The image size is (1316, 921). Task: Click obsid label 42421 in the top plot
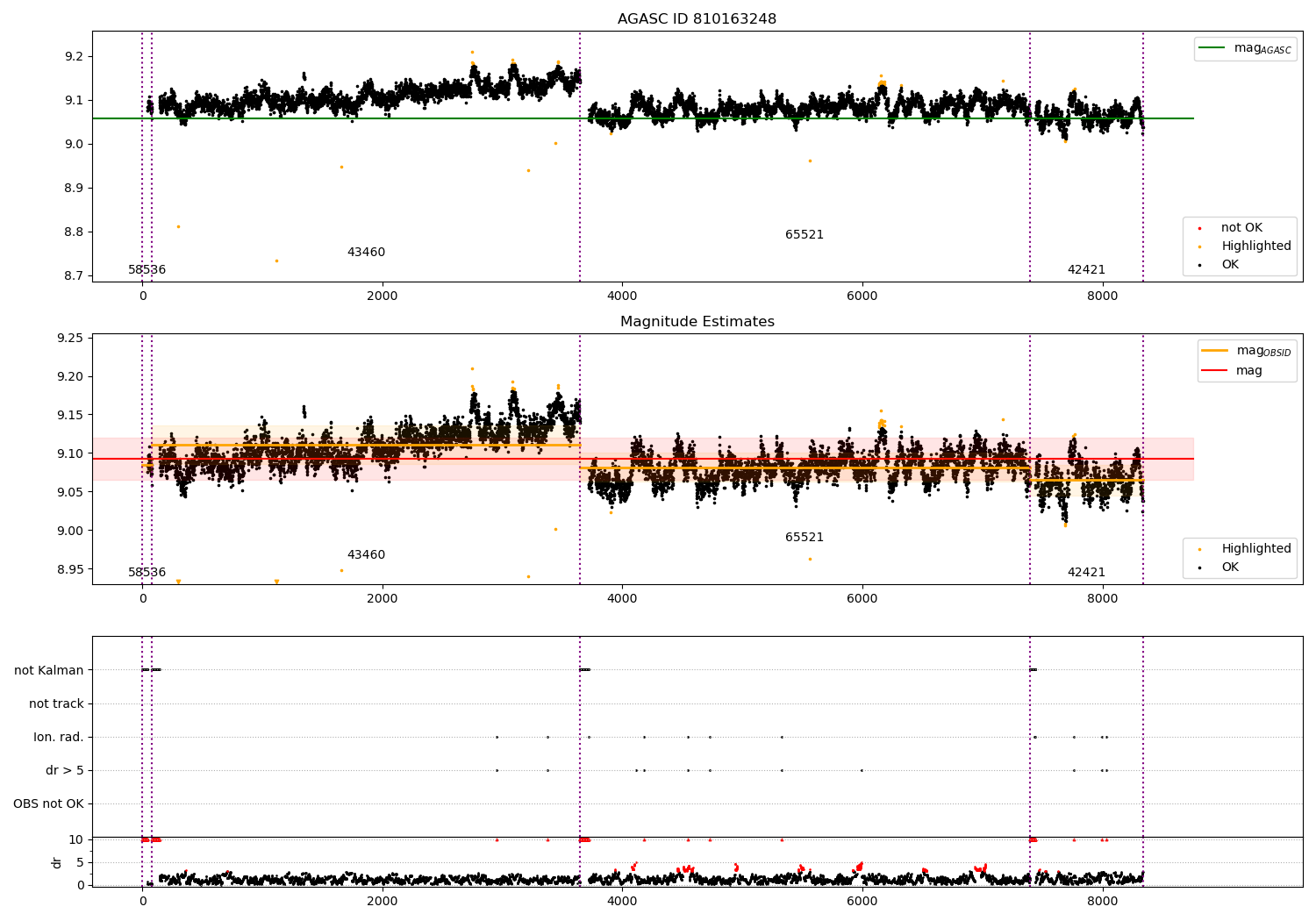click(x=1086, y=270)
